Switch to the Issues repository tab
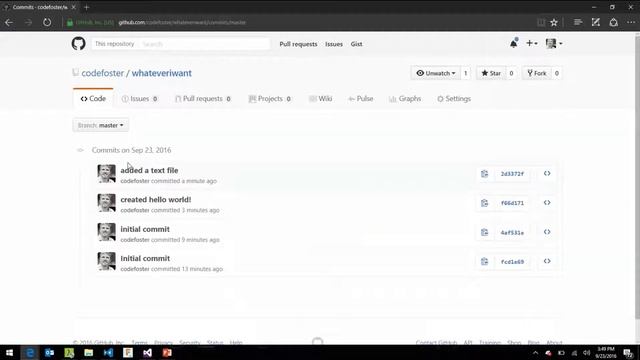The image size is (640, 360). [140, 99]
